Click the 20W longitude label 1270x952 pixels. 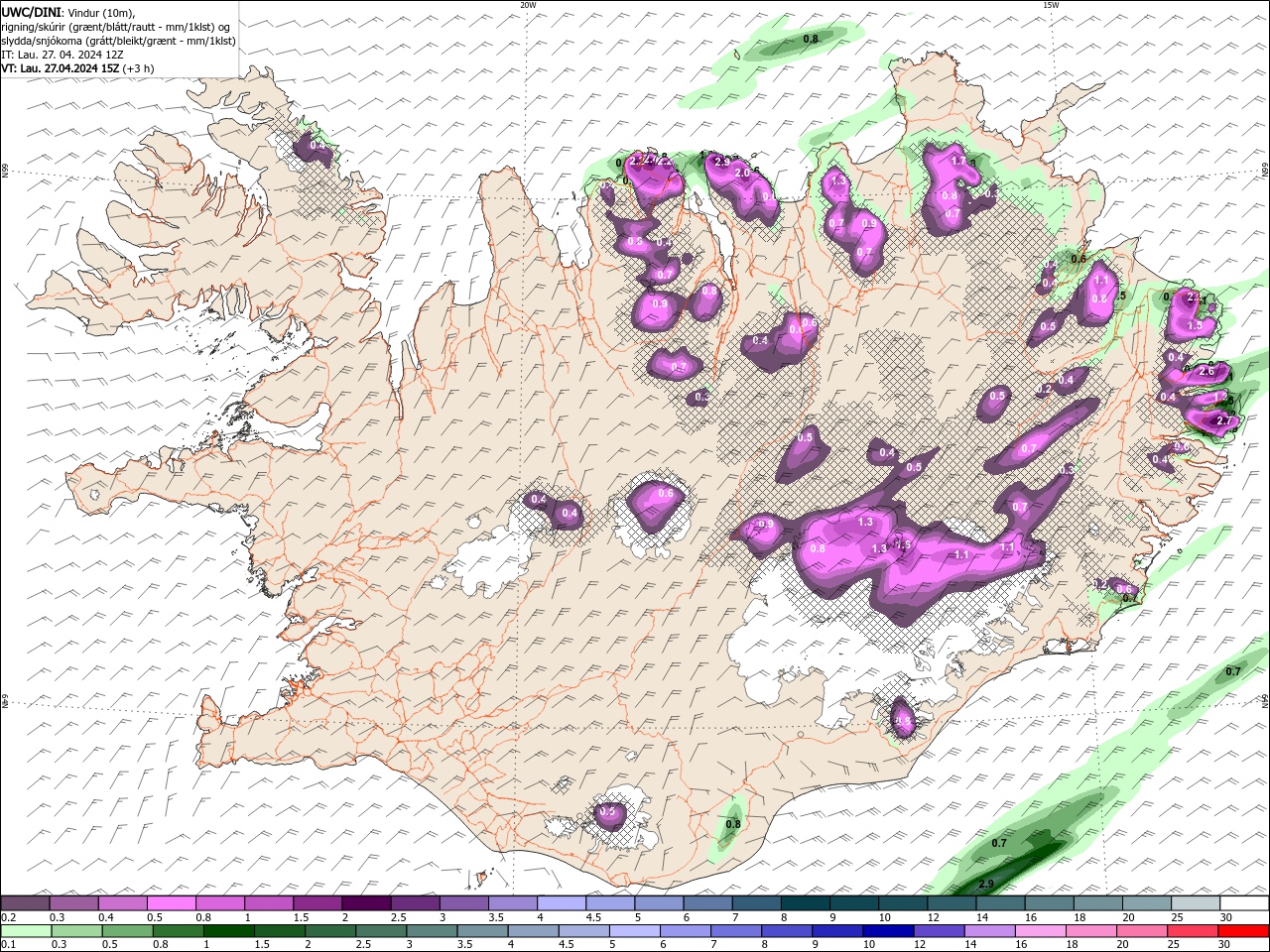point(528,4)
